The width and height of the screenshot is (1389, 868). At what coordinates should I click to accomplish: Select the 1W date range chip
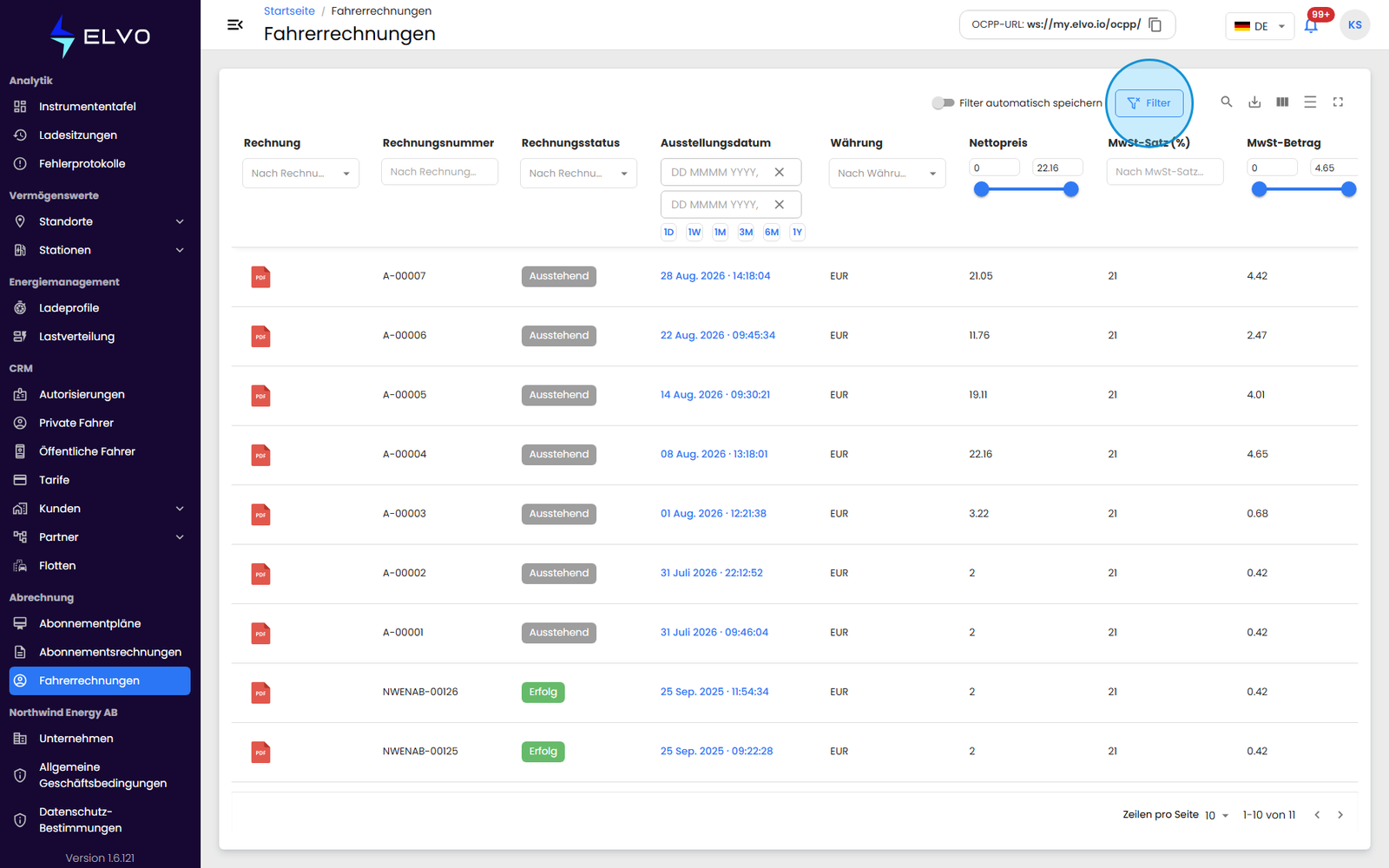[x=694, y=232]
